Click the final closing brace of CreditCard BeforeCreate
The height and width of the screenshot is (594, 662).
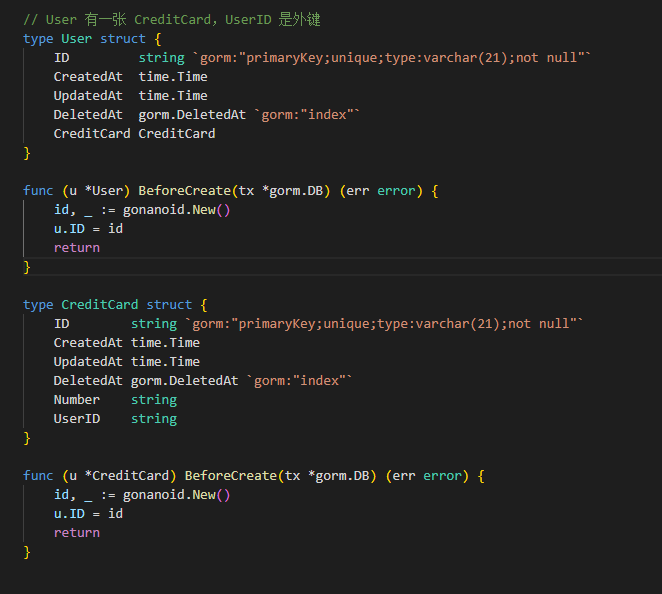[x=27, y=552]
